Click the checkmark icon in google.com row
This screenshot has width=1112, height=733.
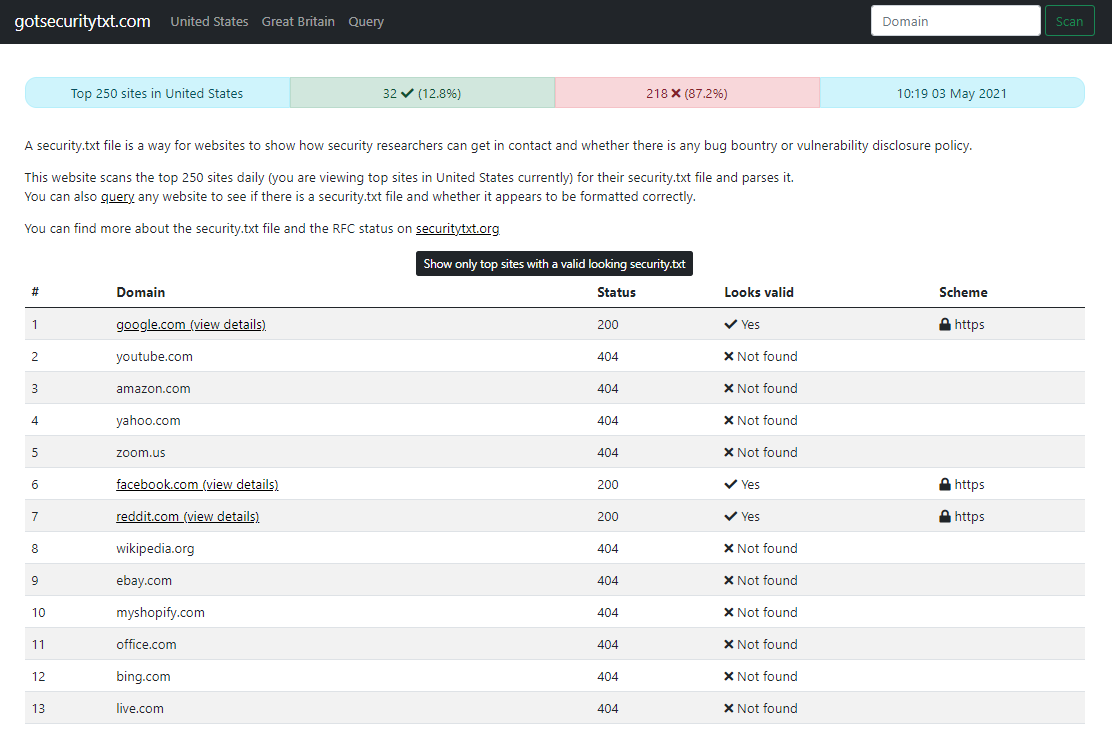(731, 325)
